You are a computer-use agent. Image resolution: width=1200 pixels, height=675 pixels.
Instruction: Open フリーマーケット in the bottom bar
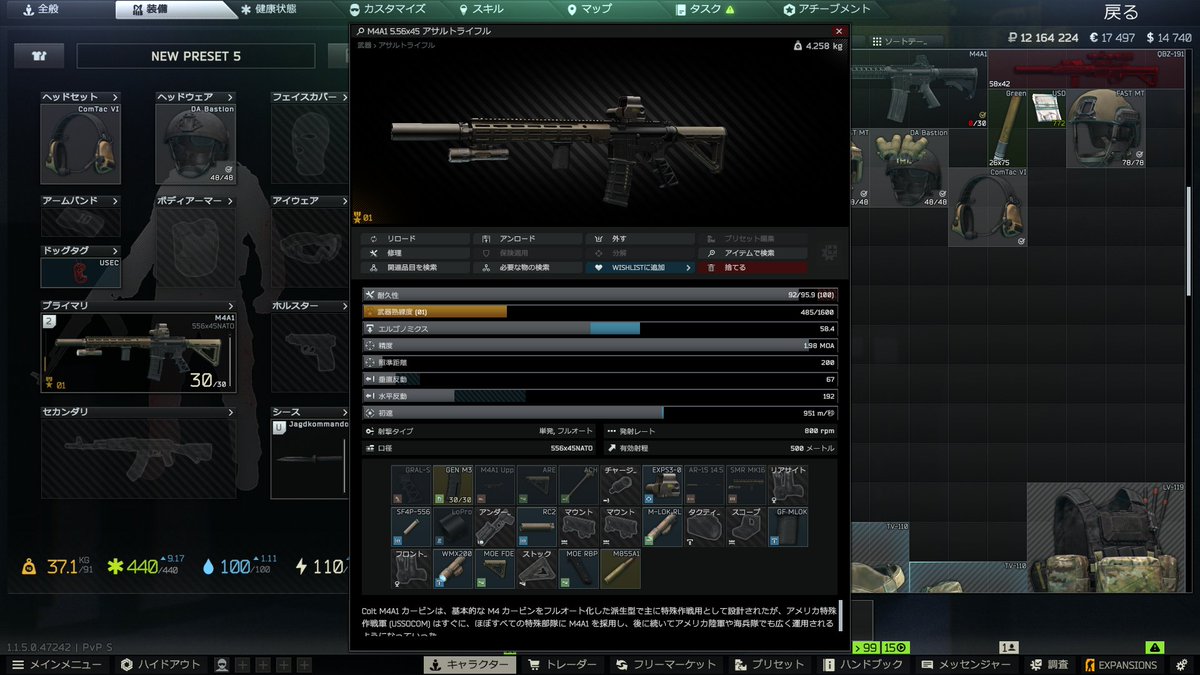pos(666,665)
